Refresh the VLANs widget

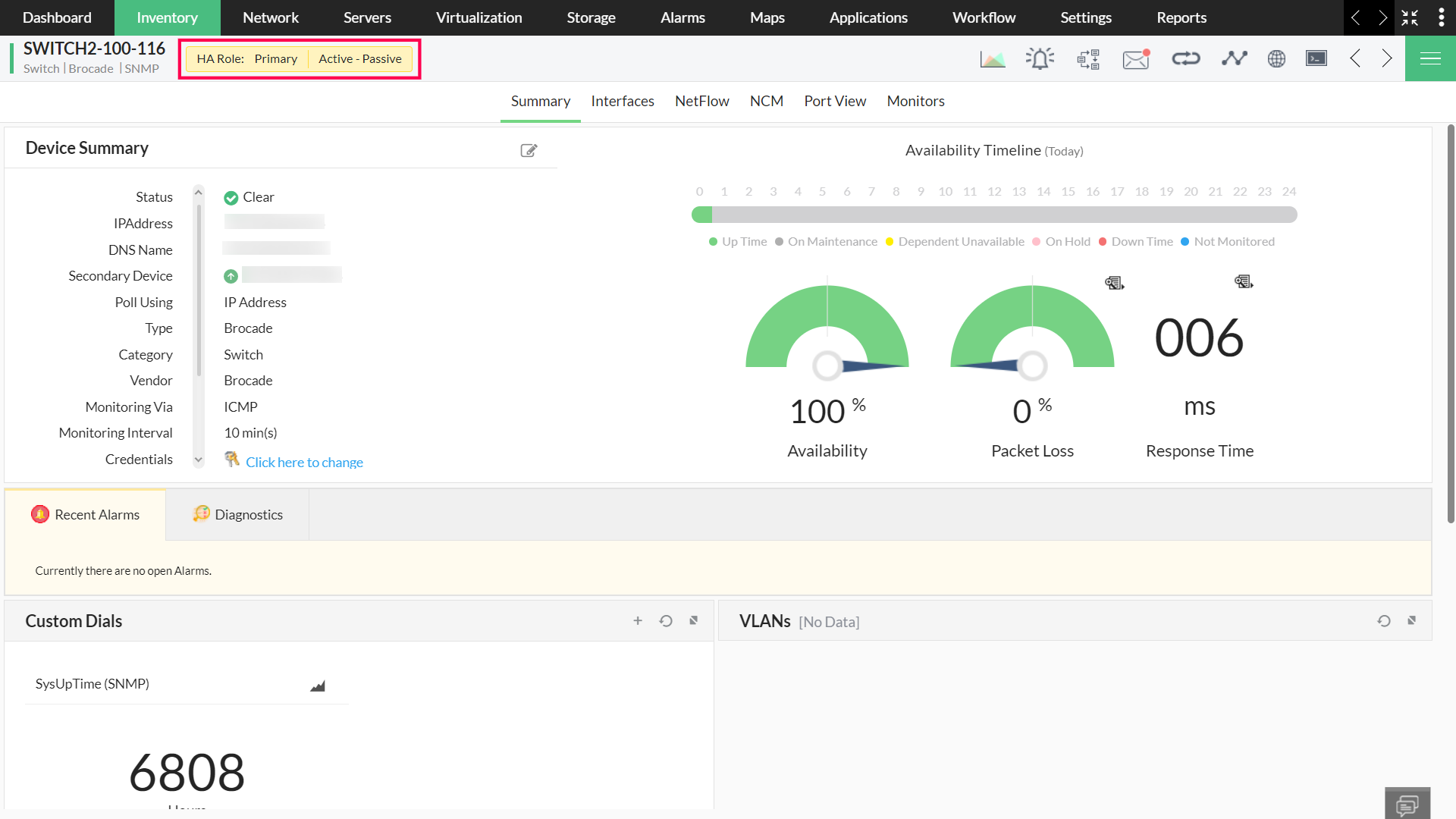coord(1384,620)
